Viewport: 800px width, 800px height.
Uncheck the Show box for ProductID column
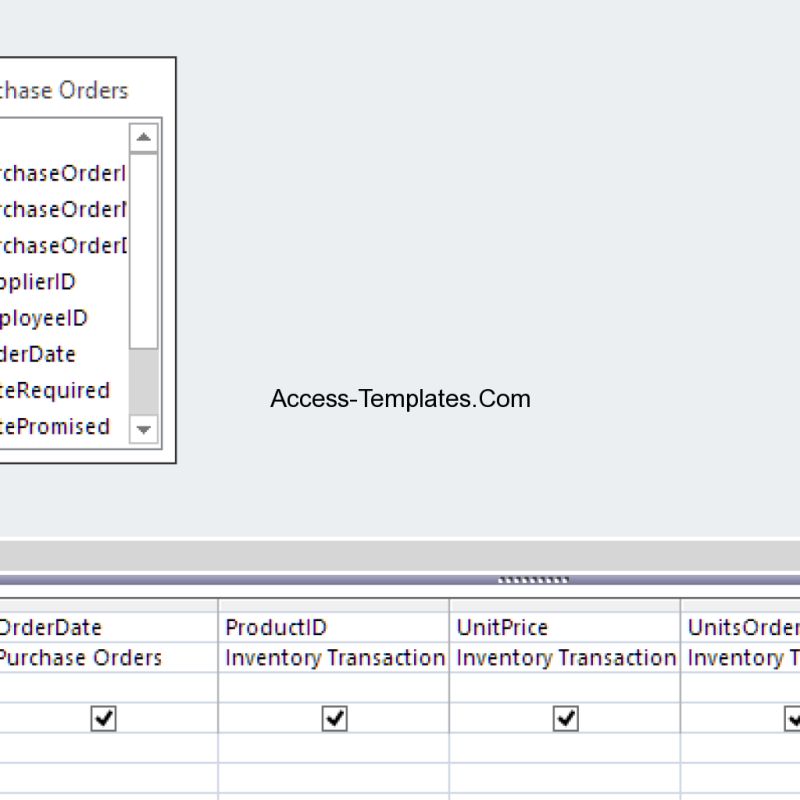point(334,718)
